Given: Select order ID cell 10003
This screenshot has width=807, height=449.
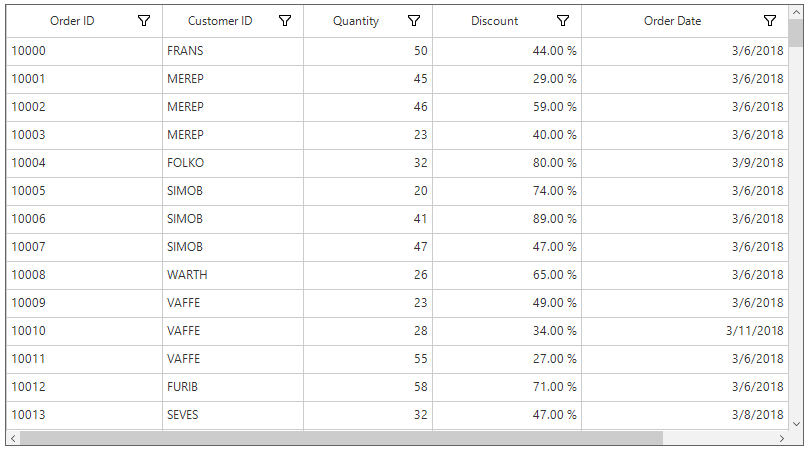Looking at the screenshot, I should pos(84,135).
